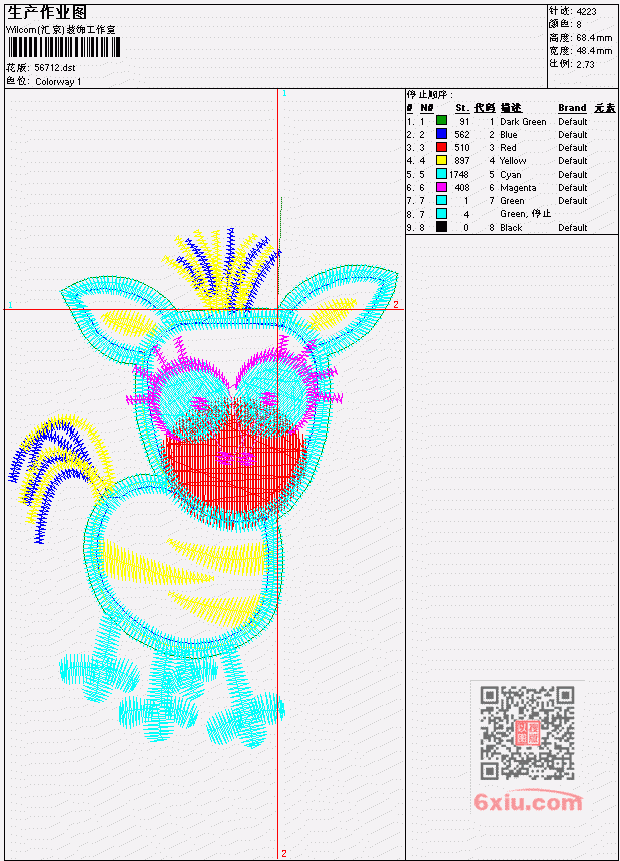Click the swatch beside stitch count 1, Green row
Viewport: 620px width, 861px height.
(441, 200)
